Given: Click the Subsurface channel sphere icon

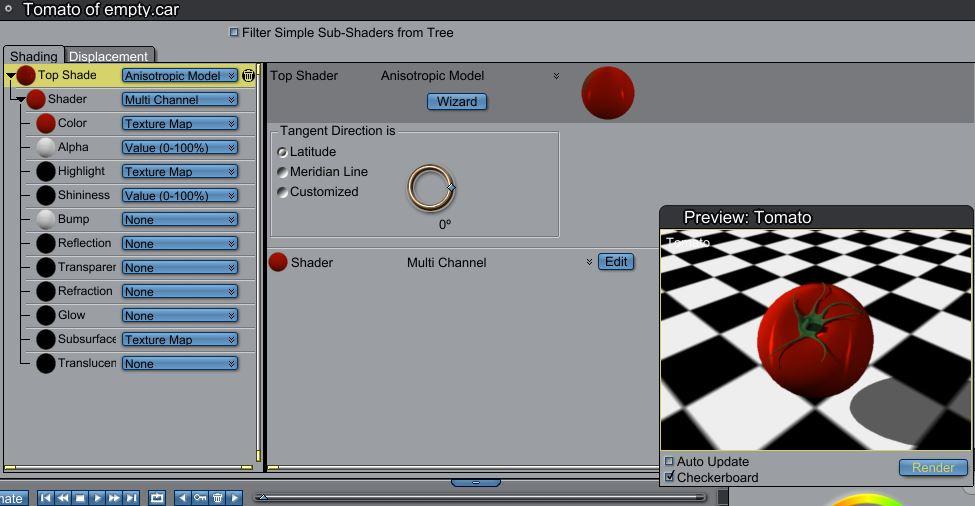Looking at the screenshot, I should (45, 339).
